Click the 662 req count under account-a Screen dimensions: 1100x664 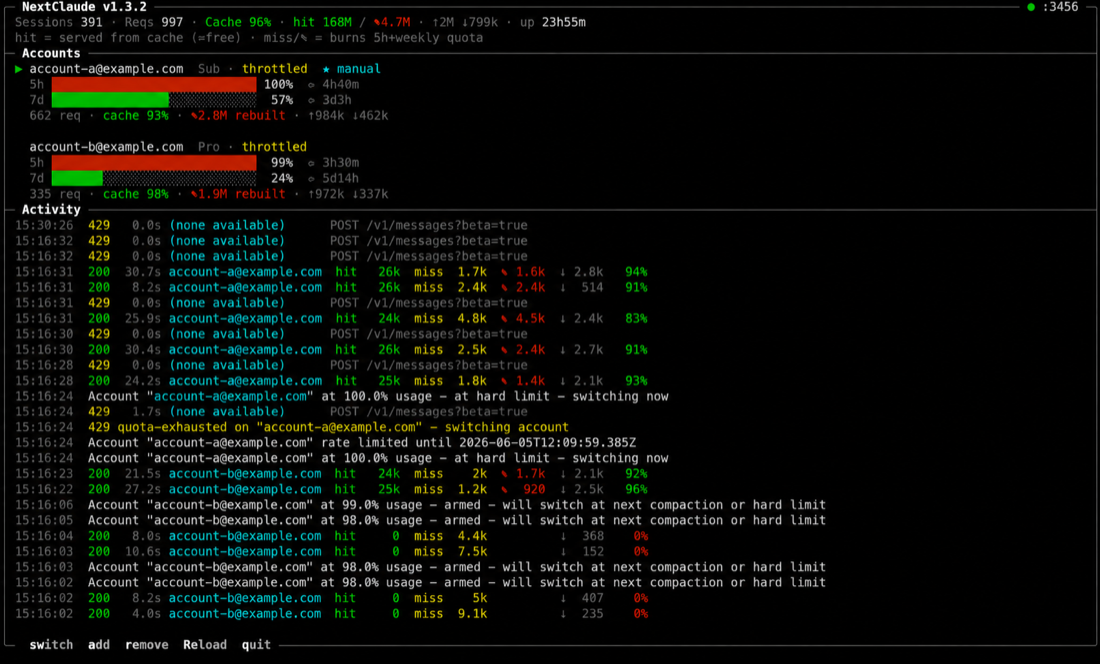pos(55,116)
